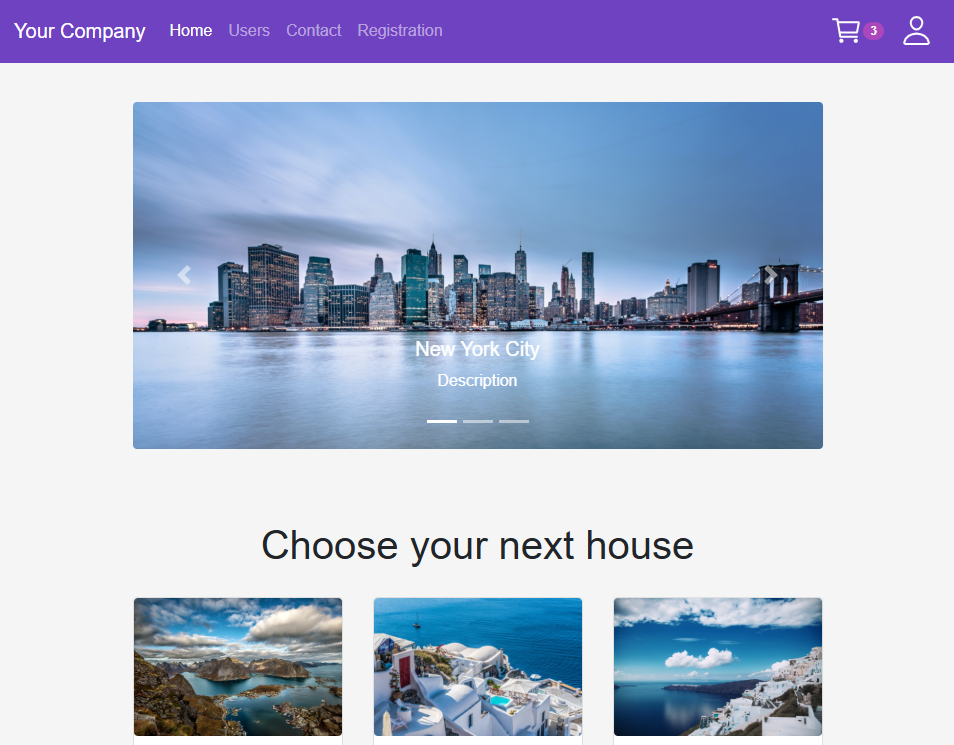Click the New York City caption
This screenshot has height=745, width=954.
[478, 349]
